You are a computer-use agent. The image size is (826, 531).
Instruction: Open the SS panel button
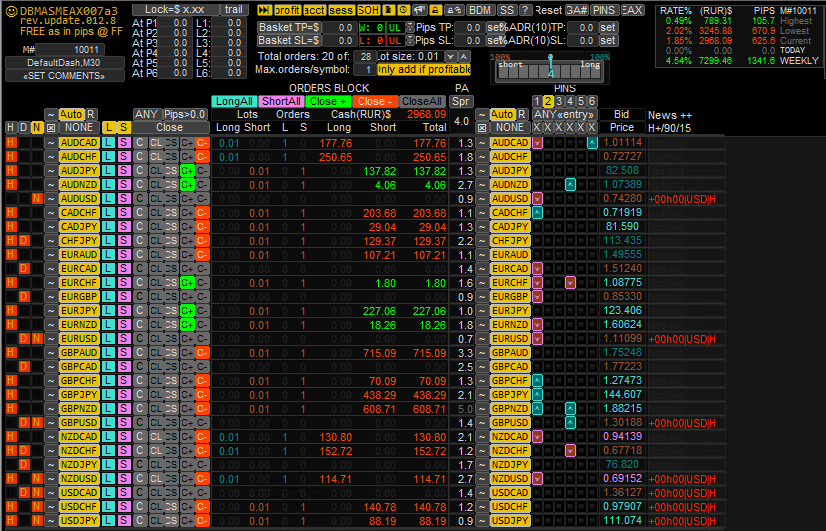[x=506, y=10]
